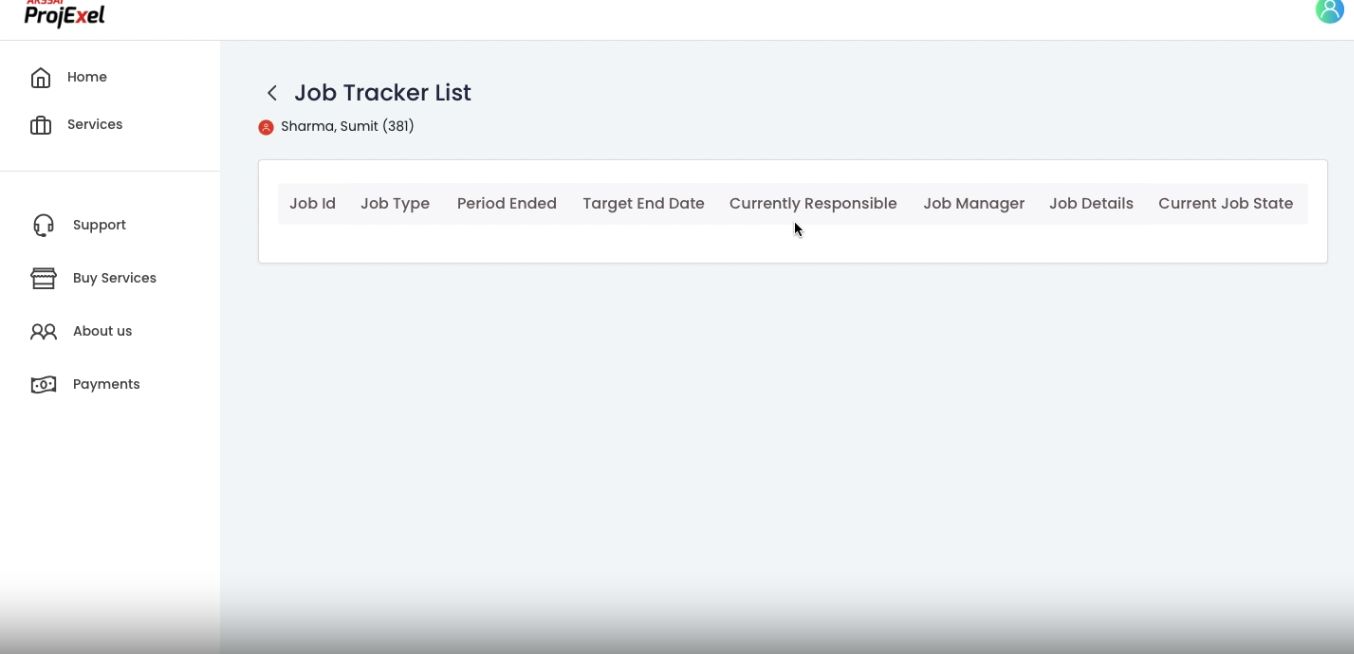1354x654 pixels.
Task: Click the Job Id column header
Action: coord(312,203)
